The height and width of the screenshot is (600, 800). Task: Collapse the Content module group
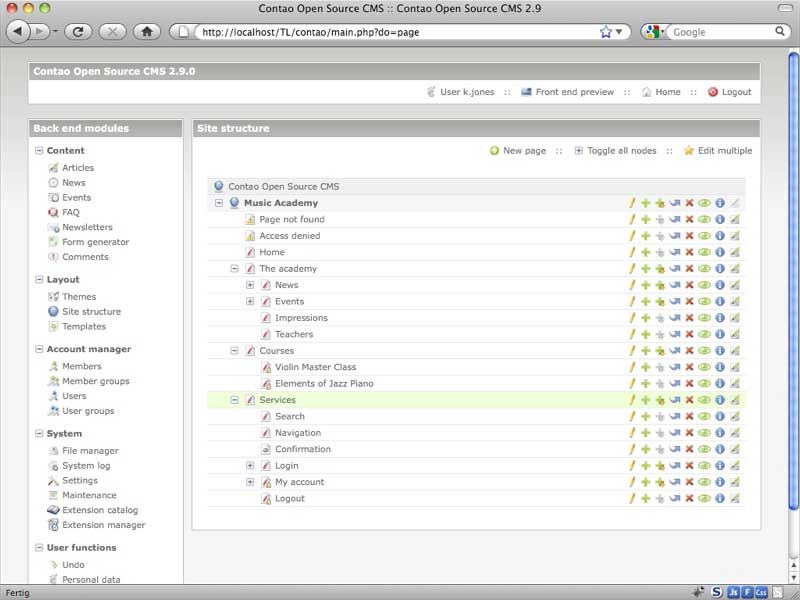pos(39,151)
